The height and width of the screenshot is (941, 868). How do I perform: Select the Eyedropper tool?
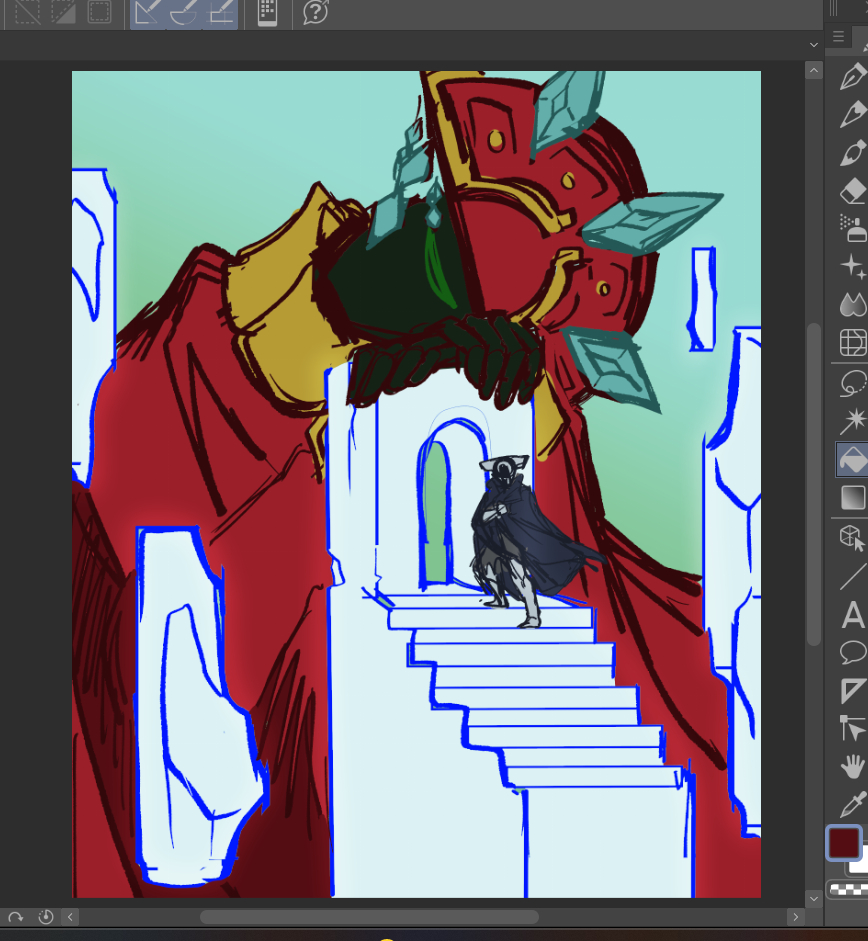852,803
